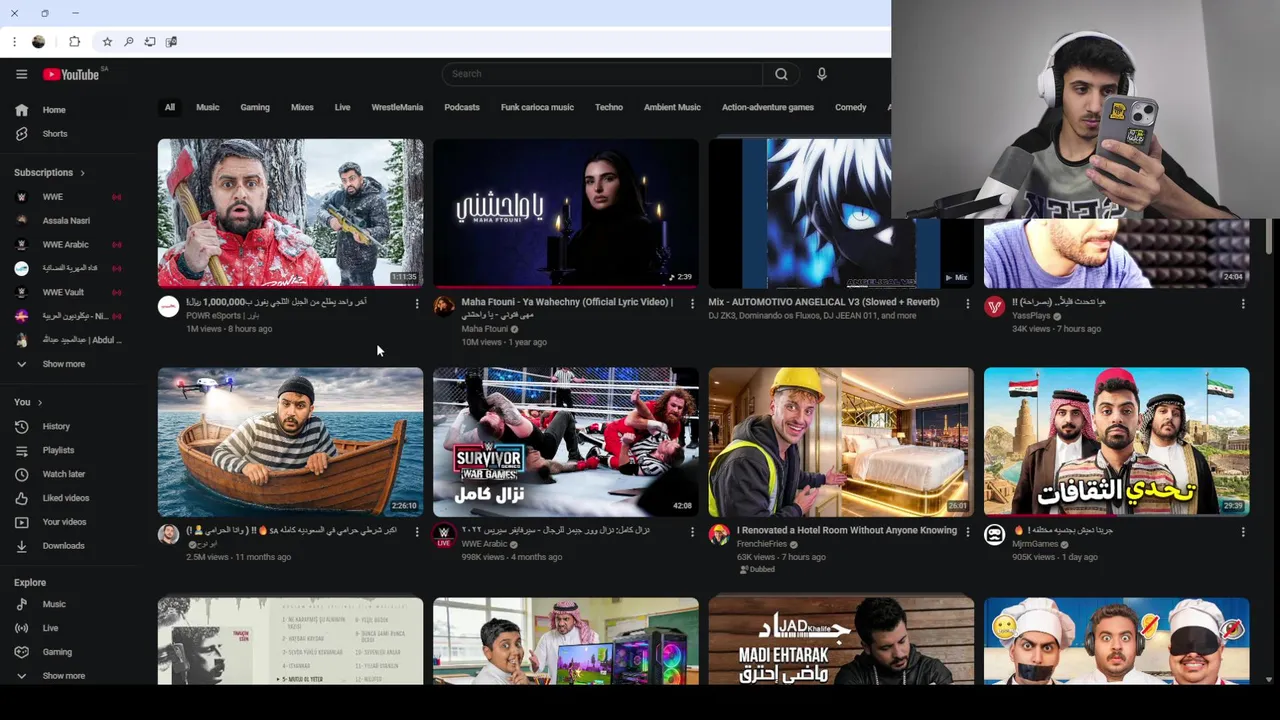Select the Podcasts filter chip

pyautogui.click(x=462, y=108)
